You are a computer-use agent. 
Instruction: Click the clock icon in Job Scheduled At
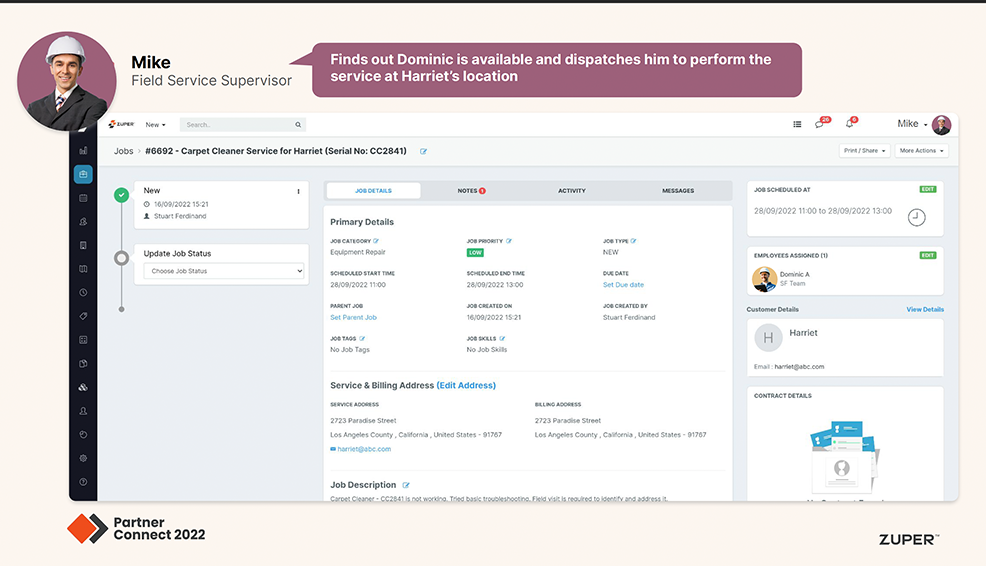point(916,217)
